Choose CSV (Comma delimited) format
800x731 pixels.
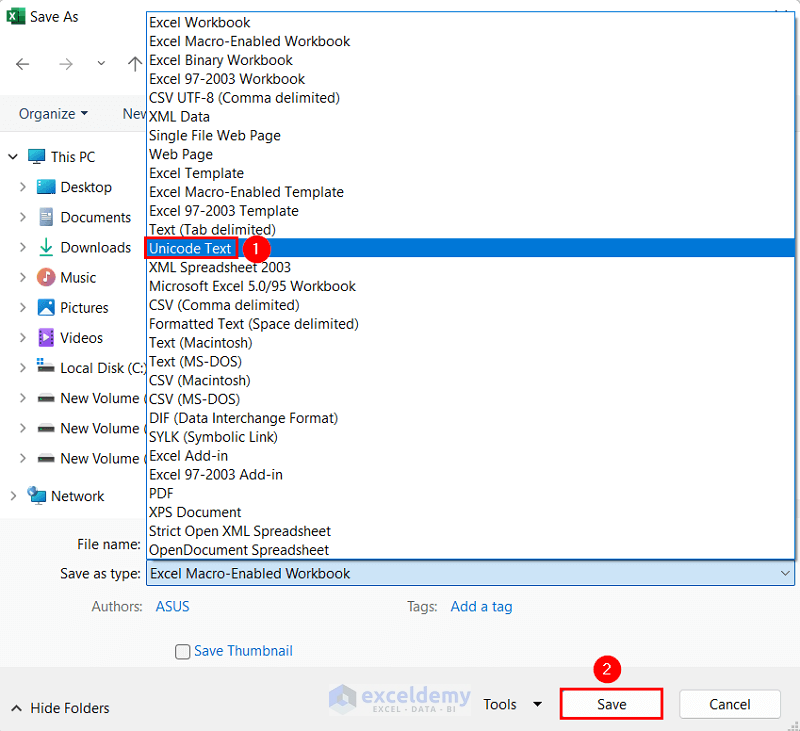(x=470, y=305)
